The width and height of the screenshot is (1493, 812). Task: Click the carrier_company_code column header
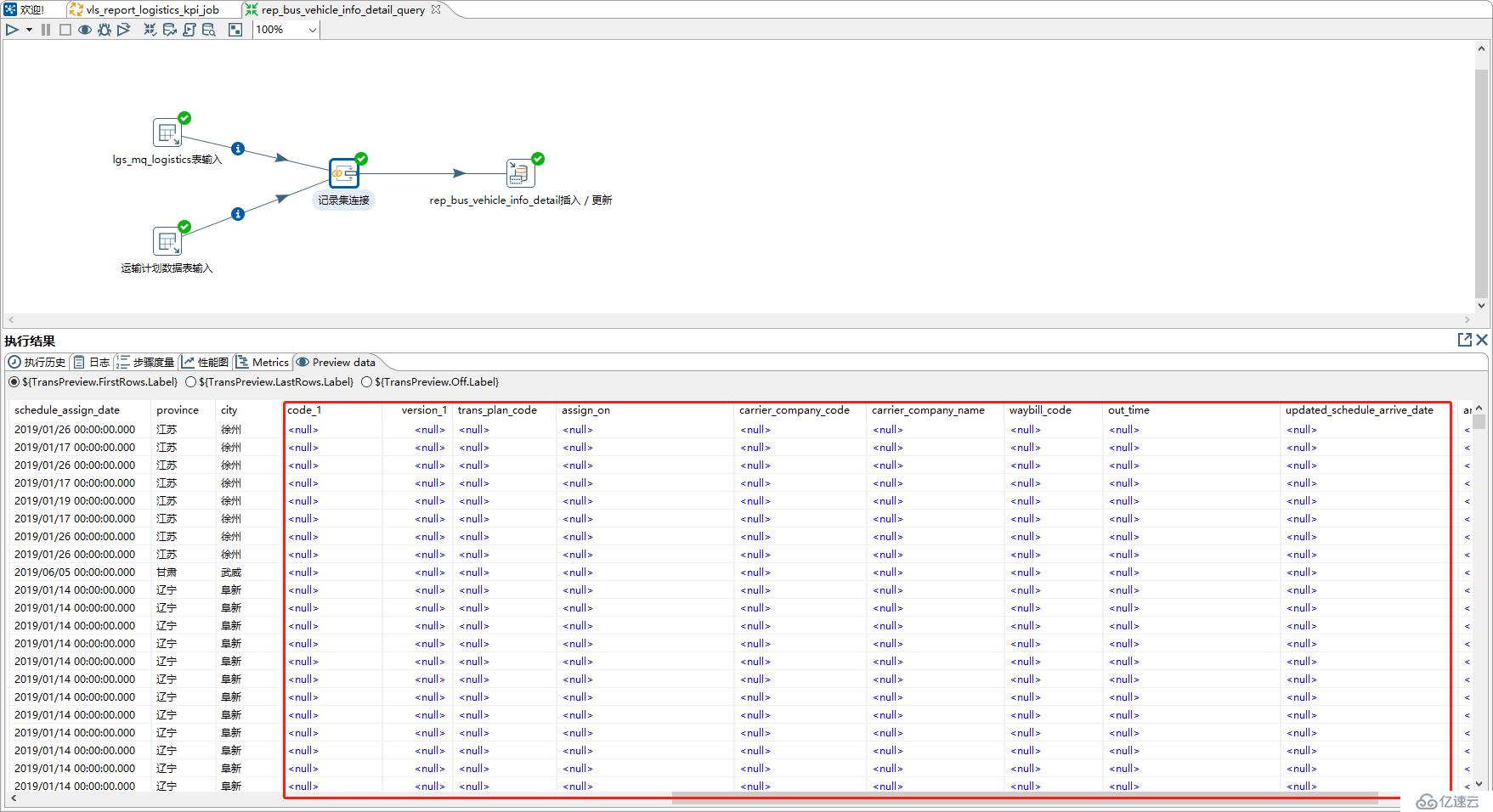pos(795,410)
